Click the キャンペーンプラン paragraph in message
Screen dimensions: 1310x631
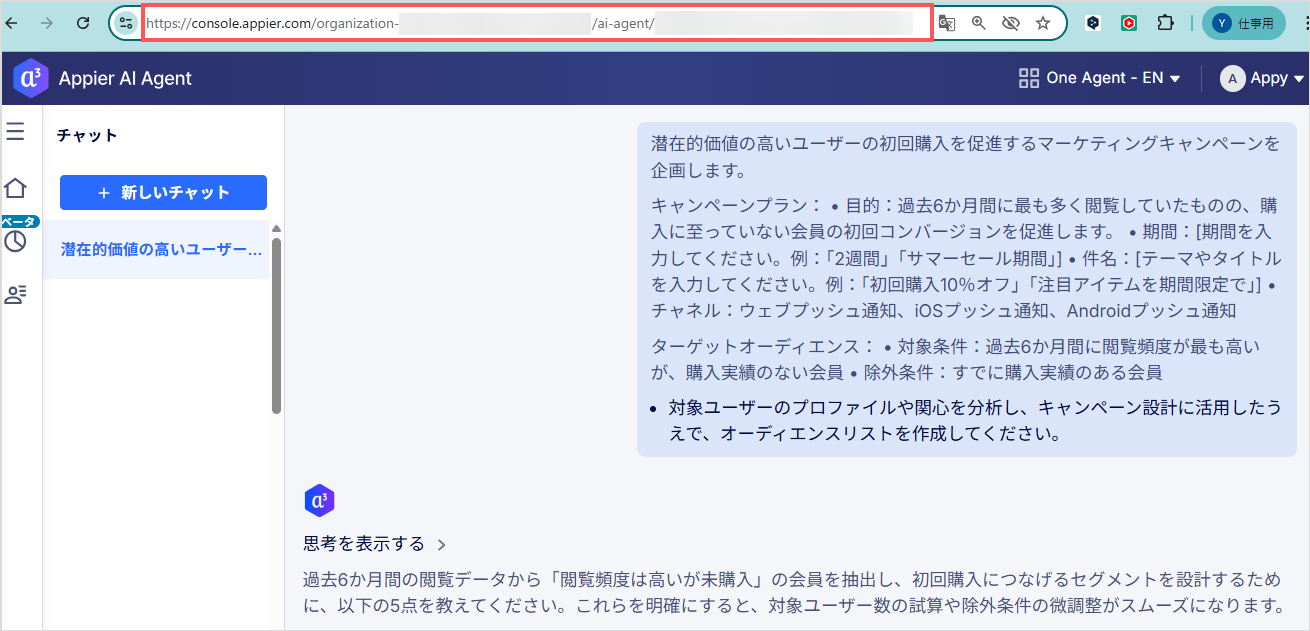click(x=964, y=258)
